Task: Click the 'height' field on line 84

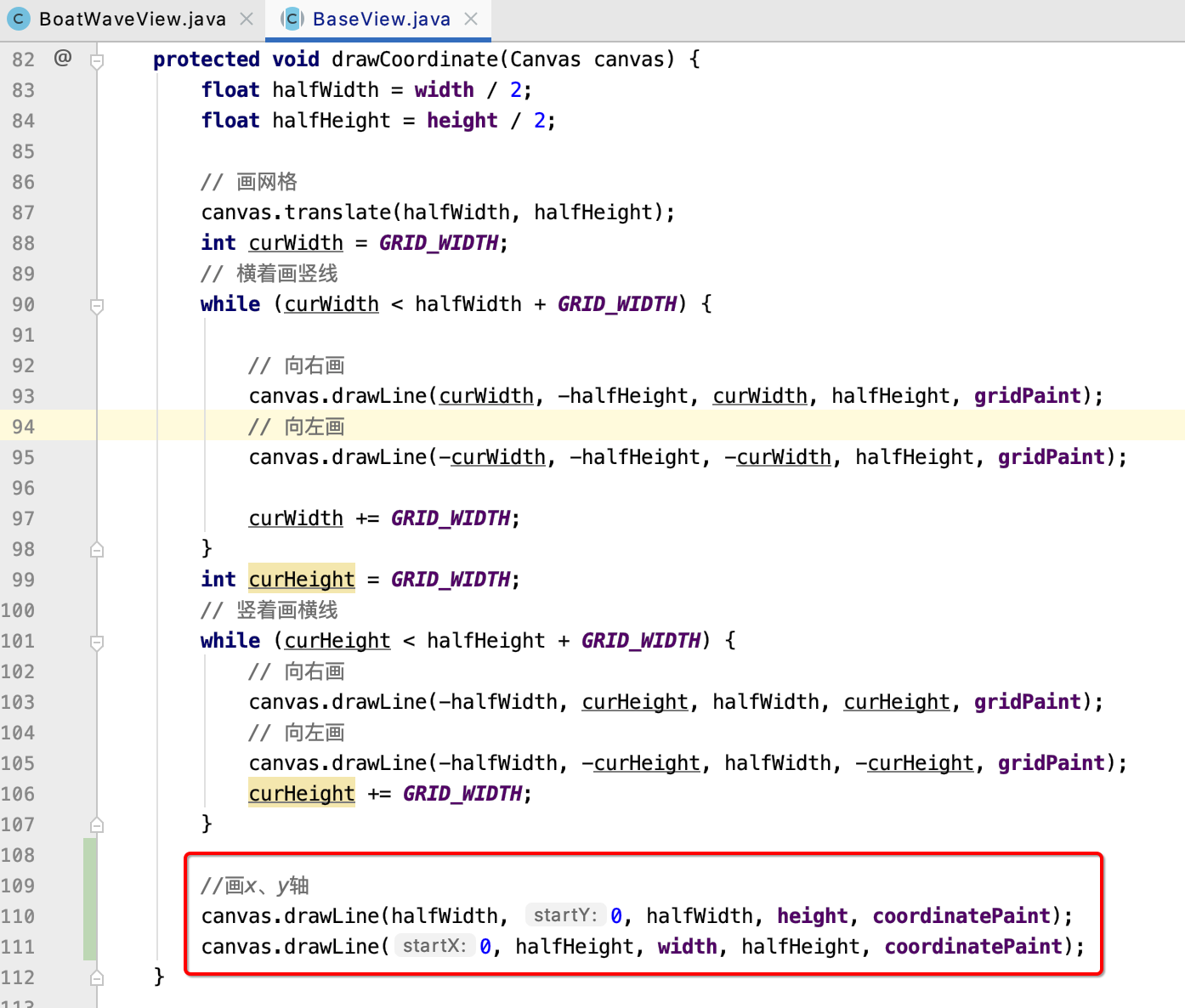Action: tap(462, 121)
